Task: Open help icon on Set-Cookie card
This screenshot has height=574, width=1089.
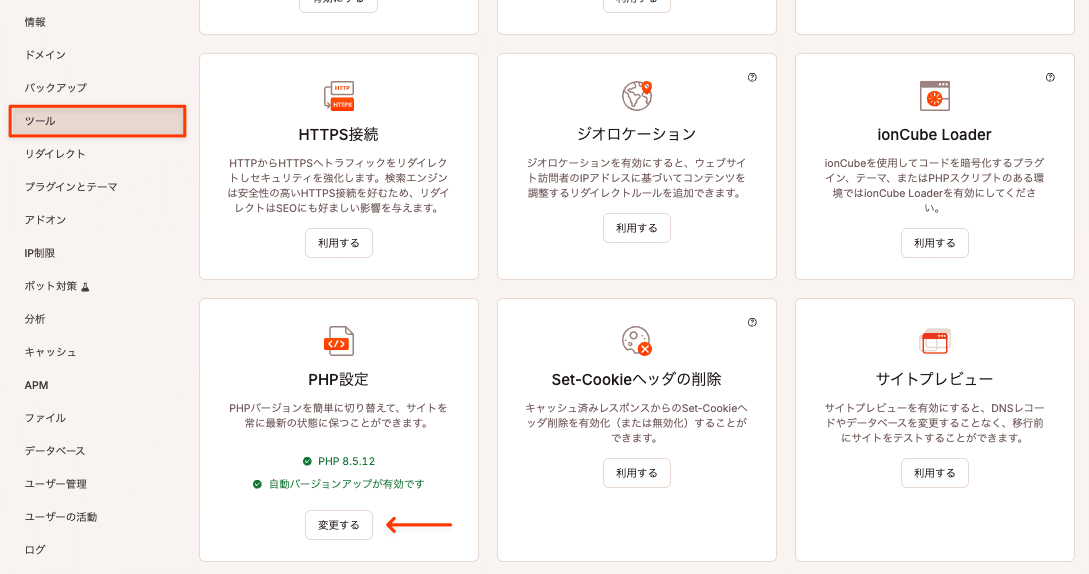Action: pos(752,322)
